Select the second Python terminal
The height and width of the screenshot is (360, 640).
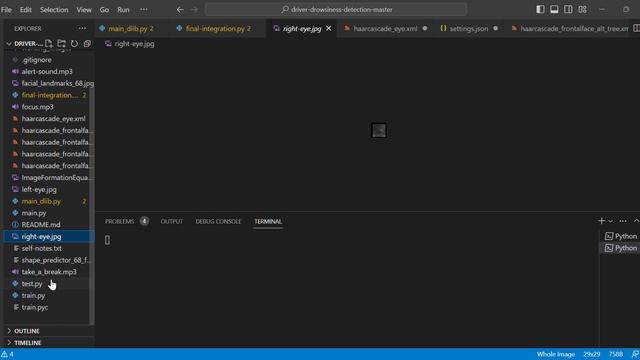point(620,248)
